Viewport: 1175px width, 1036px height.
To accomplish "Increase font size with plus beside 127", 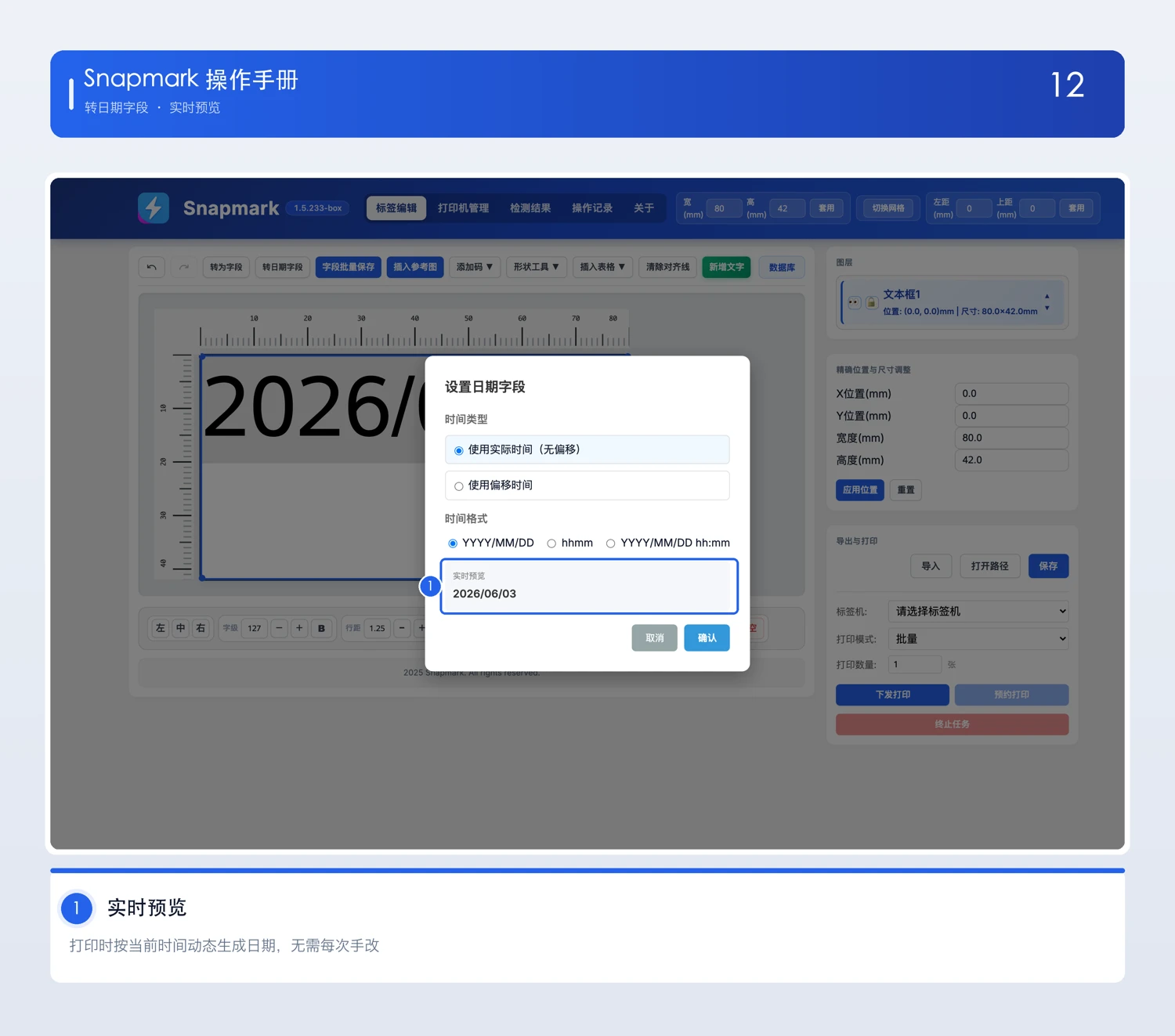I will coord(299,628).
